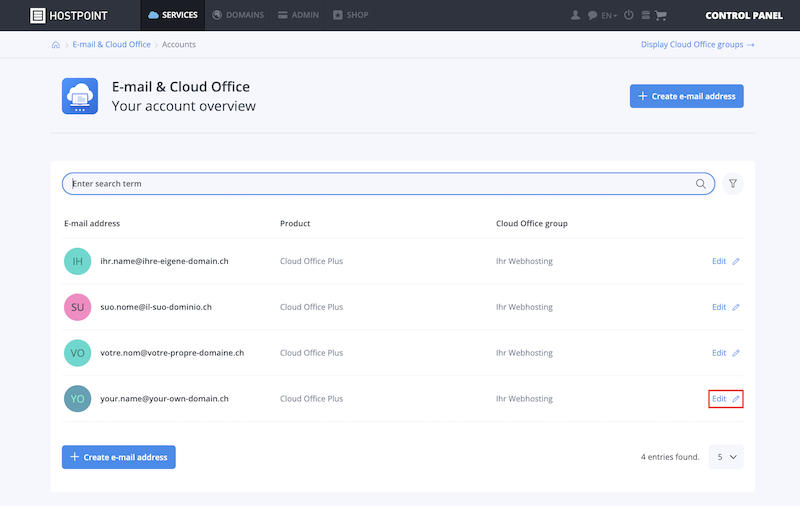This screenshot has height=506, width=800.
Task: Select ihr.name@ihre-eigene-domain.ch address
Action: 164,261
